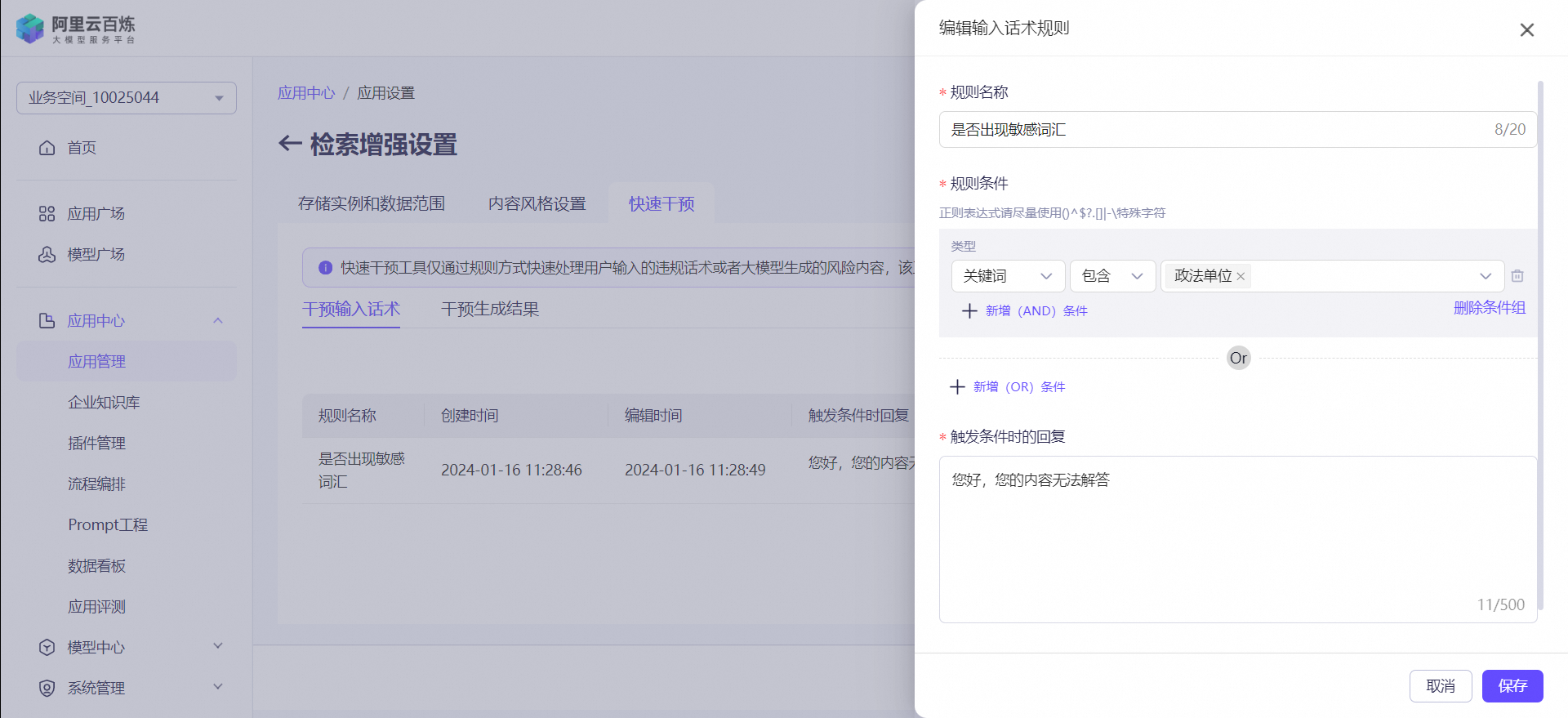Open Prompt工程 in the sidebar
Viewport: 1568px width, 718px height.
(x=108, y=525)
